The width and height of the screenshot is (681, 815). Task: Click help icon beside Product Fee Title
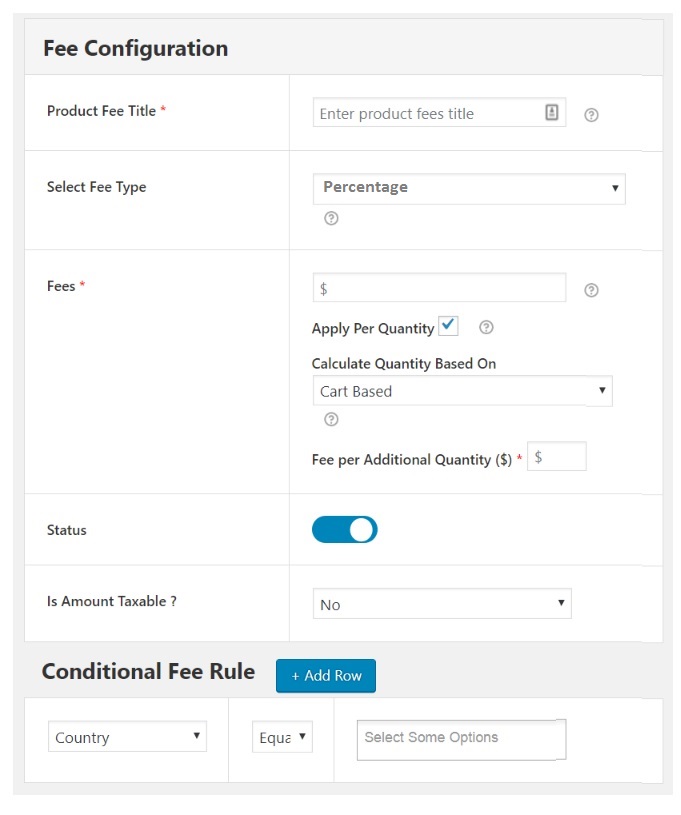pos(591,115)
